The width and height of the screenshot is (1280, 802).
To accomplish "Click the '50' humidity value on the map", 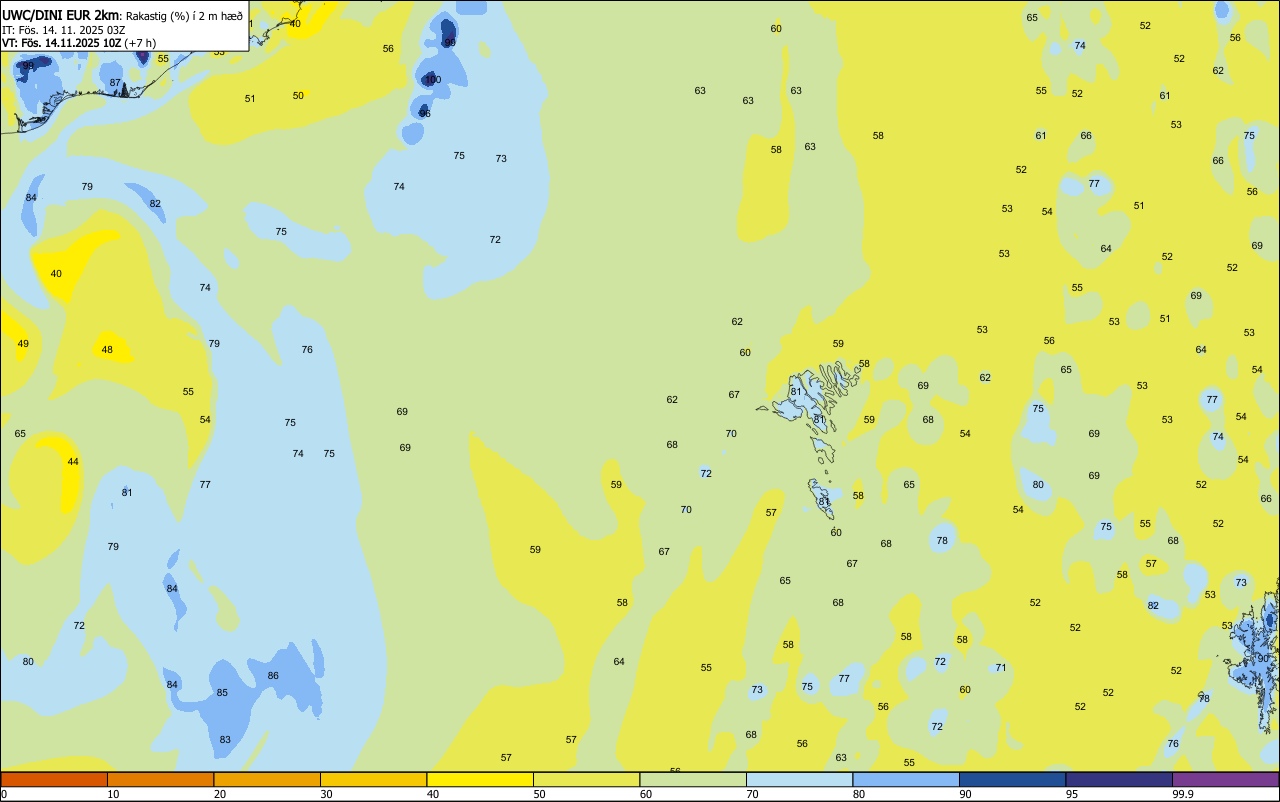I will coord(298,96).
